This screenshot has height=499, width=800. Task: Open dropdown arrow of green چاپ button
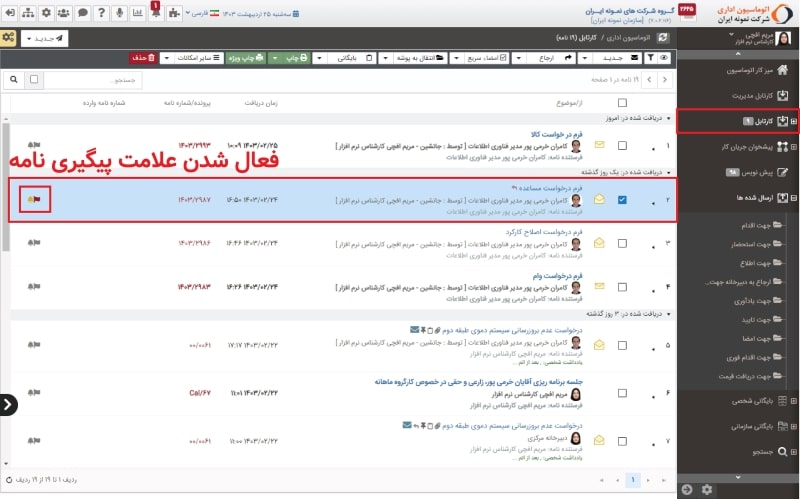[275, 58]
